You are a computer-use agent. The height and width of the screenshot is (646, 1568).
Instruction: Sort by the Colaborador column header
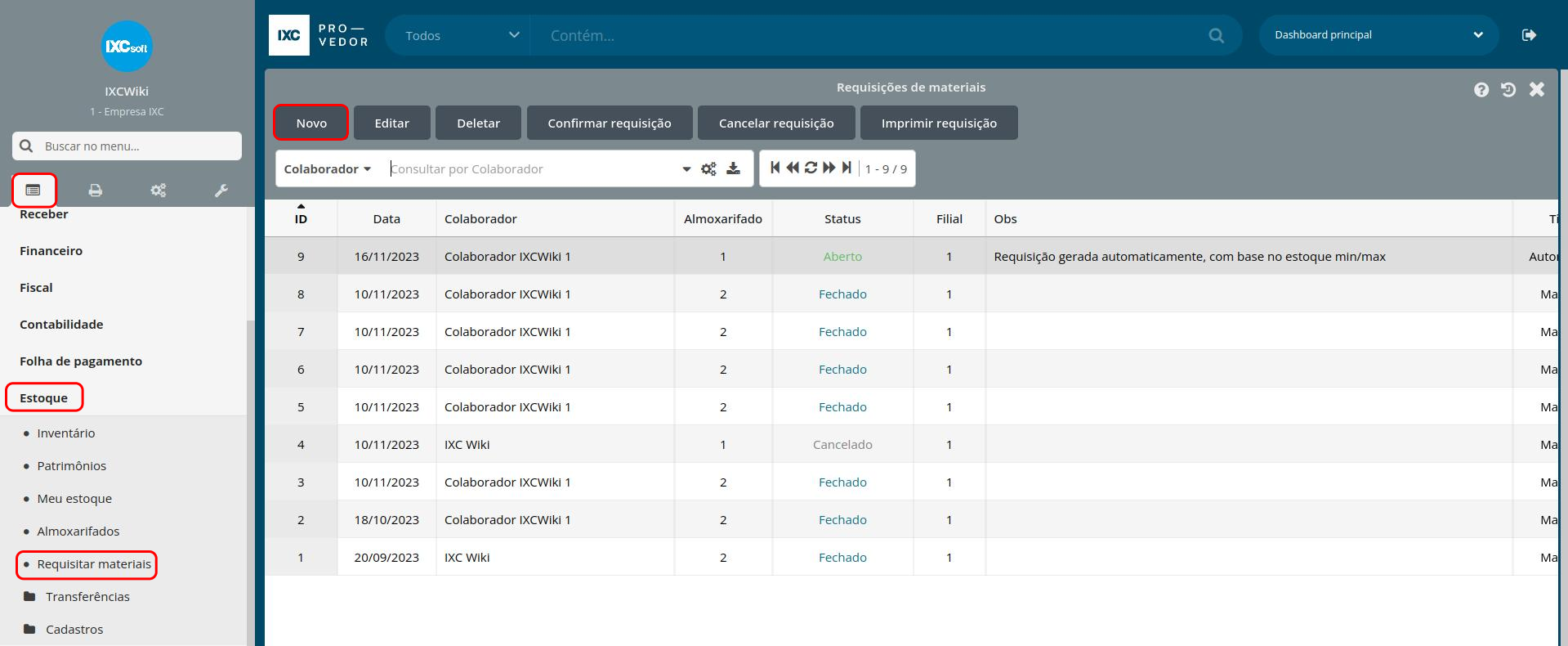tap(556, 218)
